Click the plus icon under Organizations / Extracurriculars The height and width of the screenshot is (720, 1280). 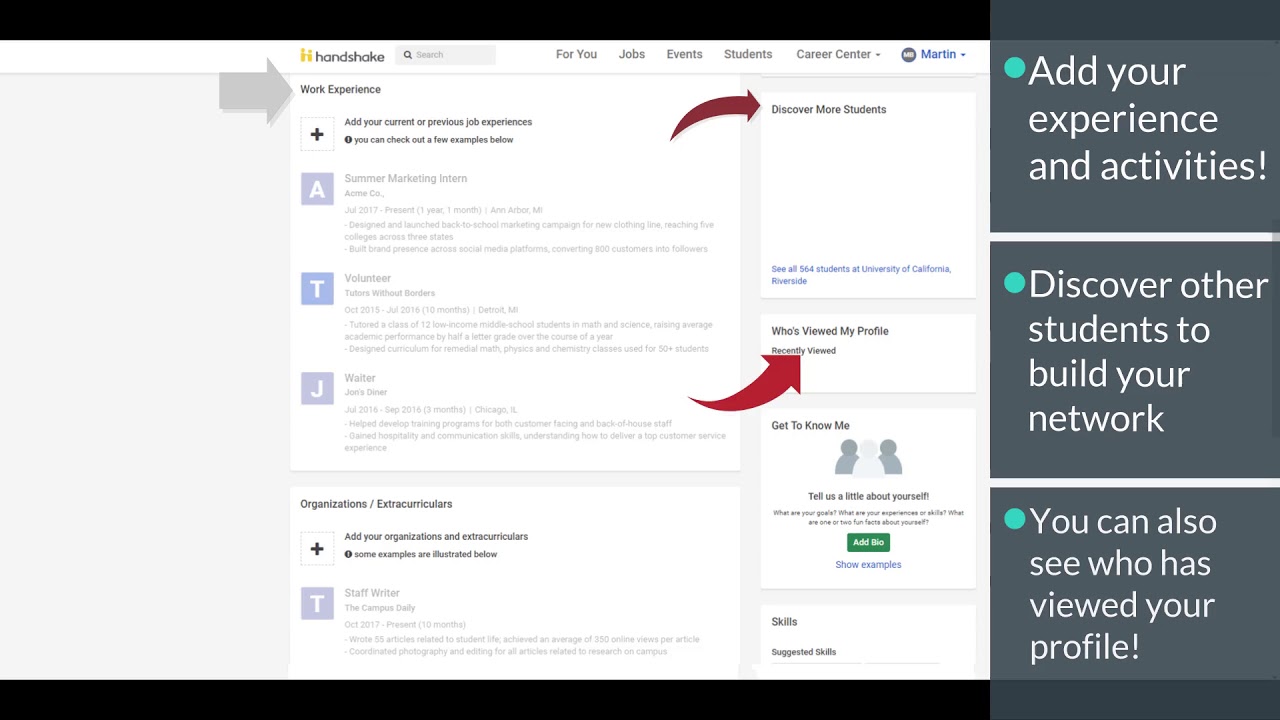[317, 549]
